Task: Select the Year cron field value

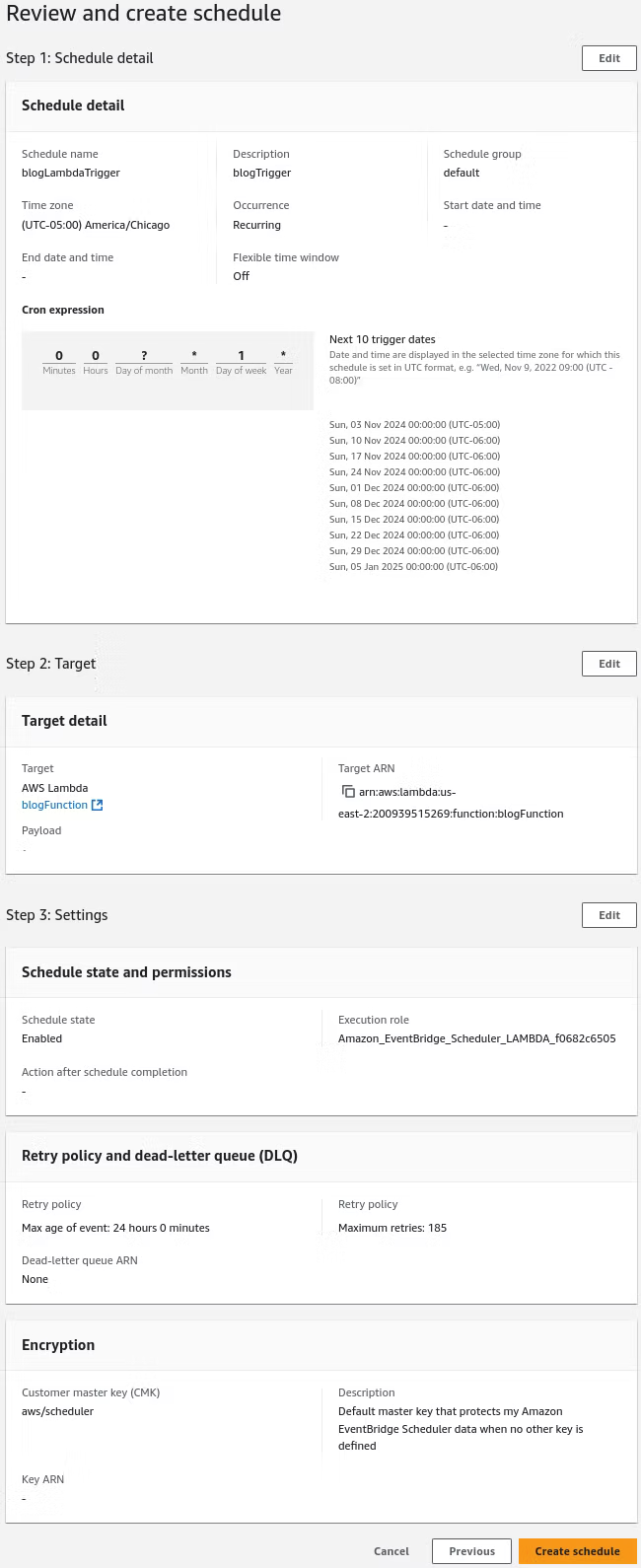Action: coord(283,356)
